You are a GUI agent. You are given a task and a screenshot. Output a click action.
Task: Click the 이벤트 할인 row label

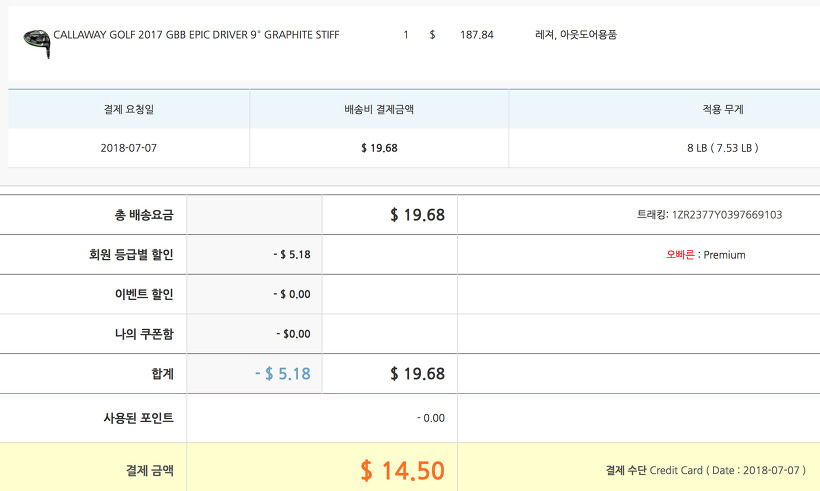pyautogui.click(x=145, y=294)
